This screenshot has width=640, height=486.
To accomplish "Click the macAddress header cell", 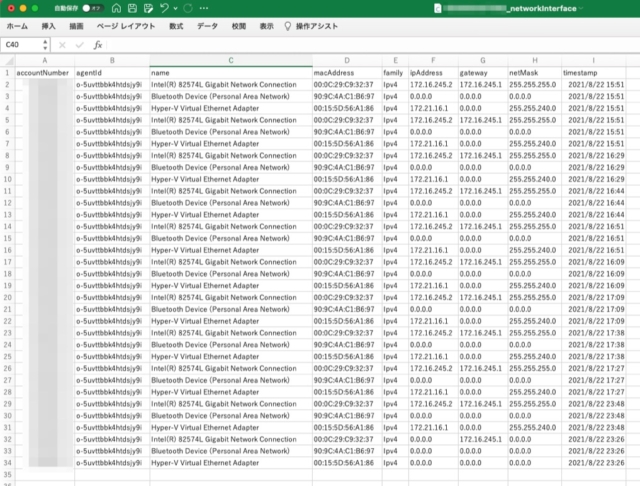I will coord(347,73).
